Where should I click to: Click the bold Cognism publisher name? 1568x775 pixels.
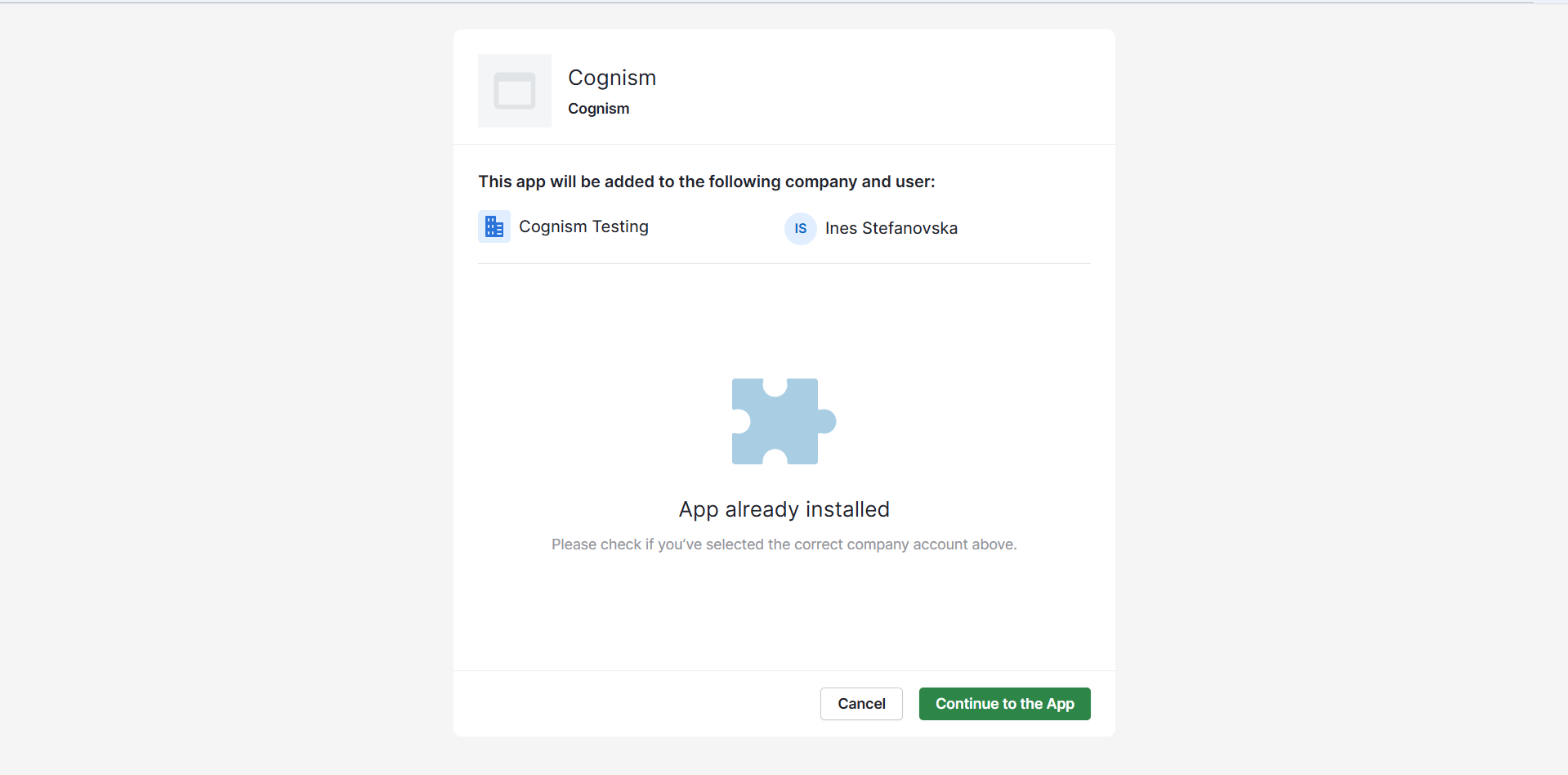(598, 109)
